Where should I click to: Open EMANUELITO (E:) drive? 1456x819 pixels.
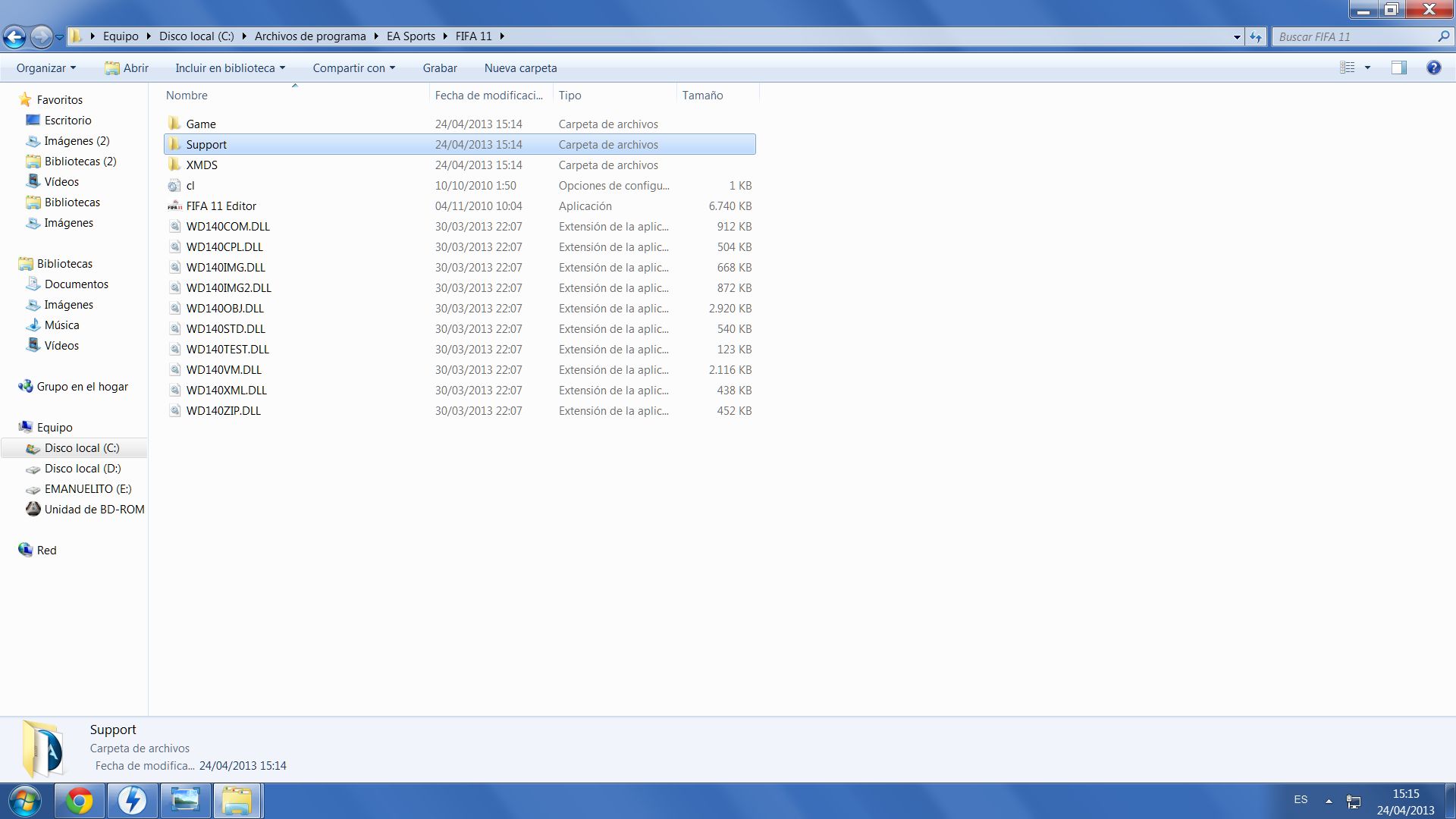pyautogui.click(x=87, y=488)
